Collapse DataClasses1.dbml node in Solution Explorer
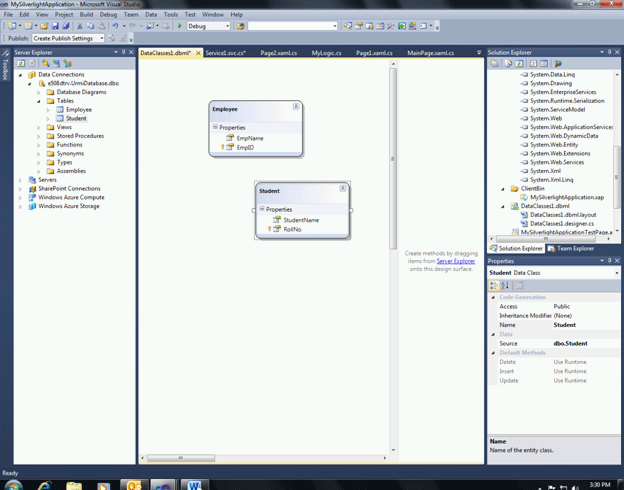The height and width of the screenshot is (490, 624). (503, 206)
